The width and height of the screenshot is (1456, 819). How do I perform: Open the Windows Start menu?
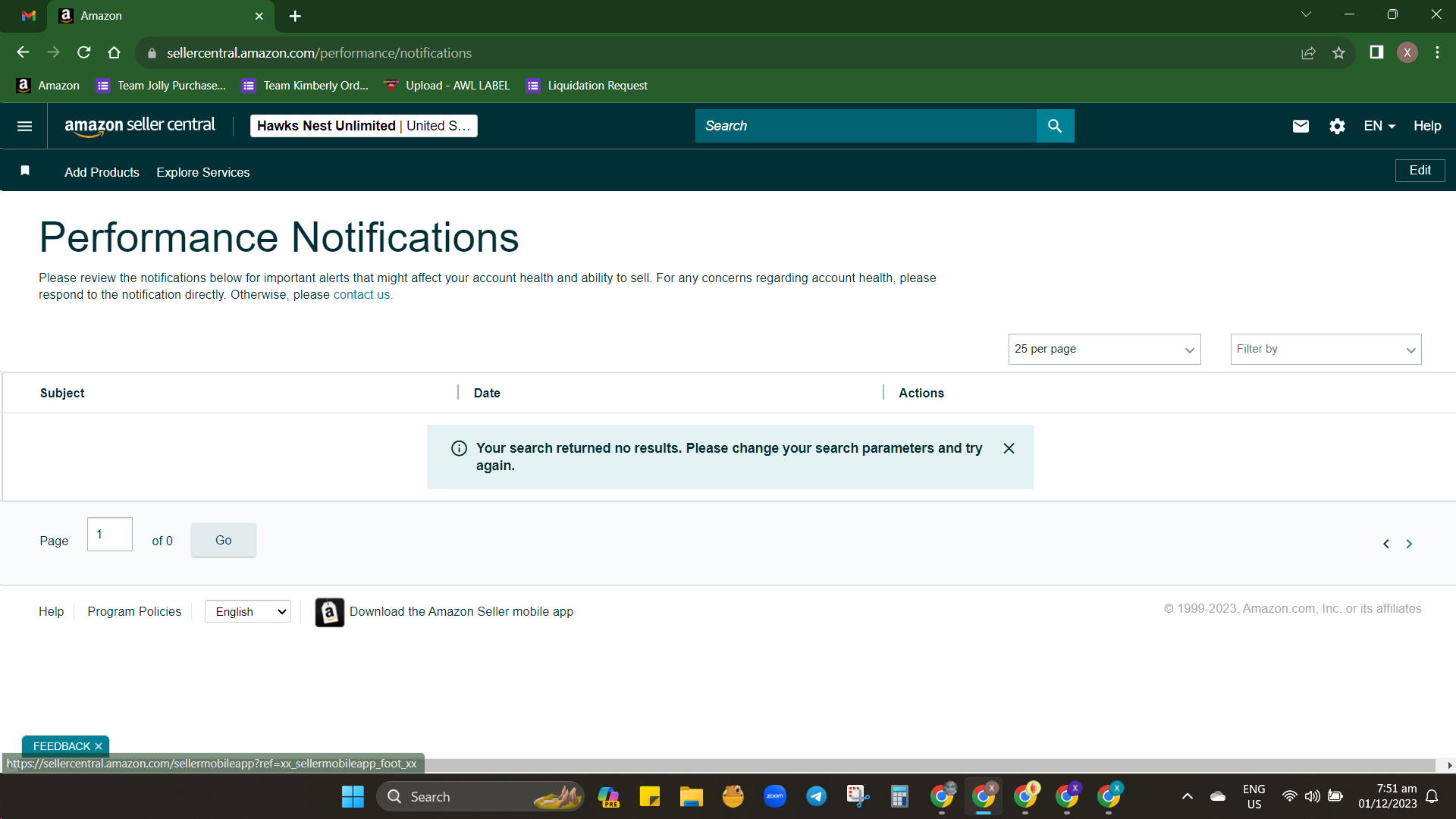coord(353,797)
